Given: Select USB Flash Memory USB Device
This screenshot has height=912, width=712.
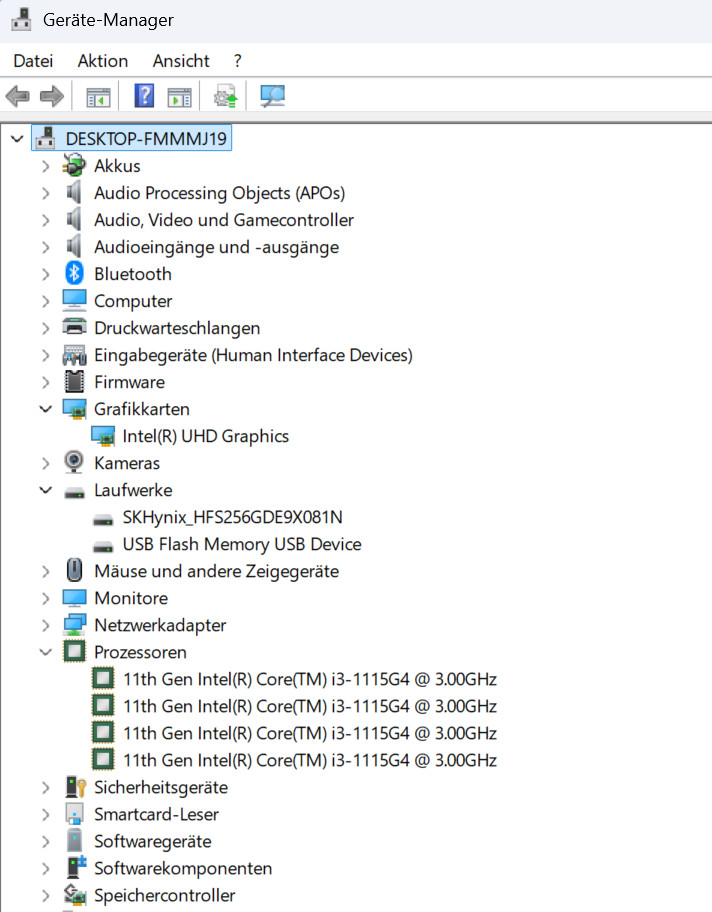Looking at the screenshot, I should click(241, 544).
